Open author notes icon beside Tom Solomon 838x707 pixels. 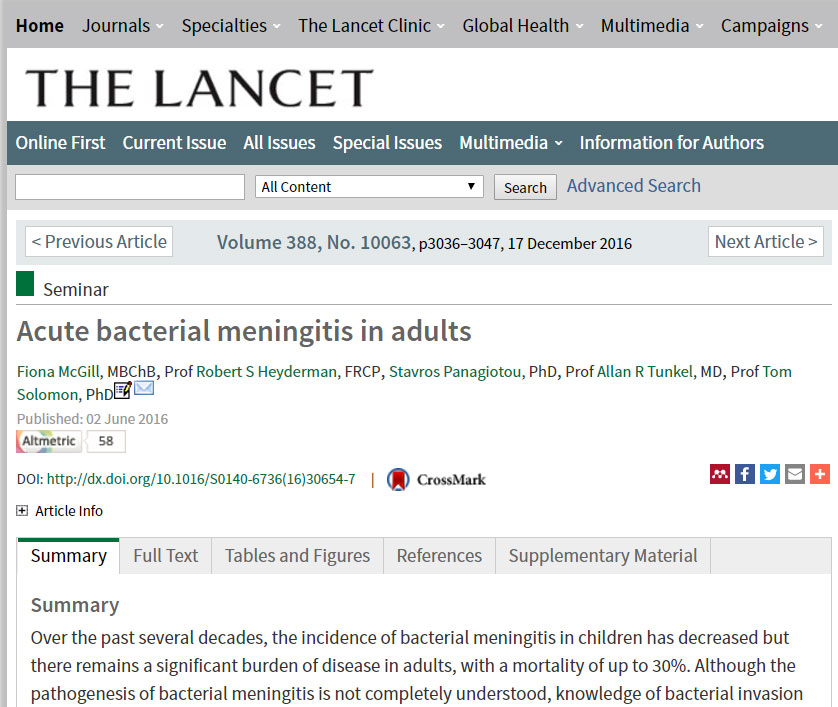[123, 390]
